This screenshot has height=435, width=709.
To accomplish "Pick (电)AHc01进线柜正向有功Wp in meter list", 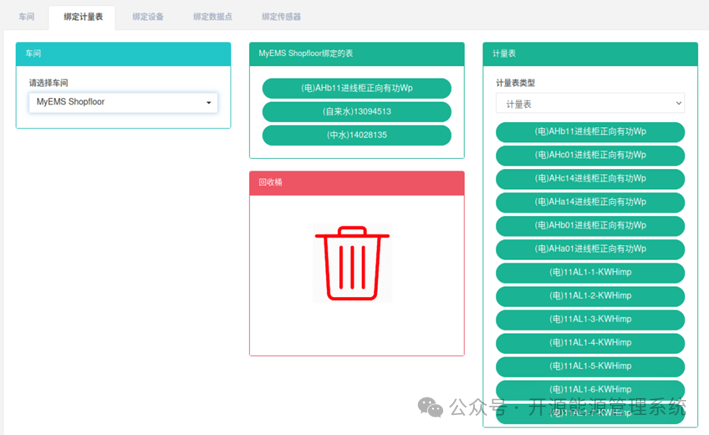I will [590, 155].
